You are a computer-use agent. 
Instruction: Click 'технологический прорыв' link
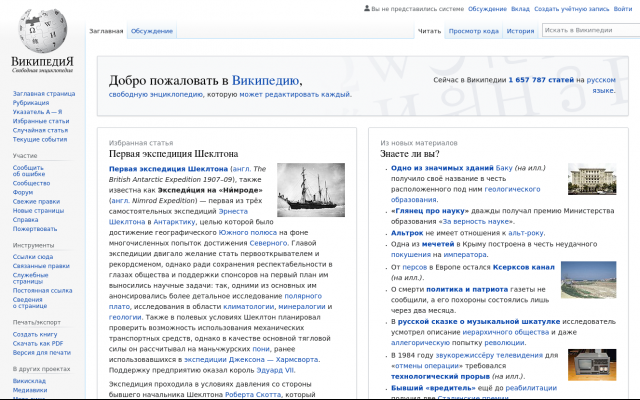point(440,376)
